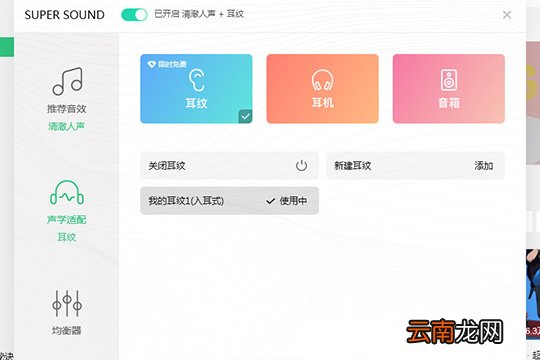Click the headphones icon on 耳机 card
This screenshot has height=360, width=540.
coord(322,80)
